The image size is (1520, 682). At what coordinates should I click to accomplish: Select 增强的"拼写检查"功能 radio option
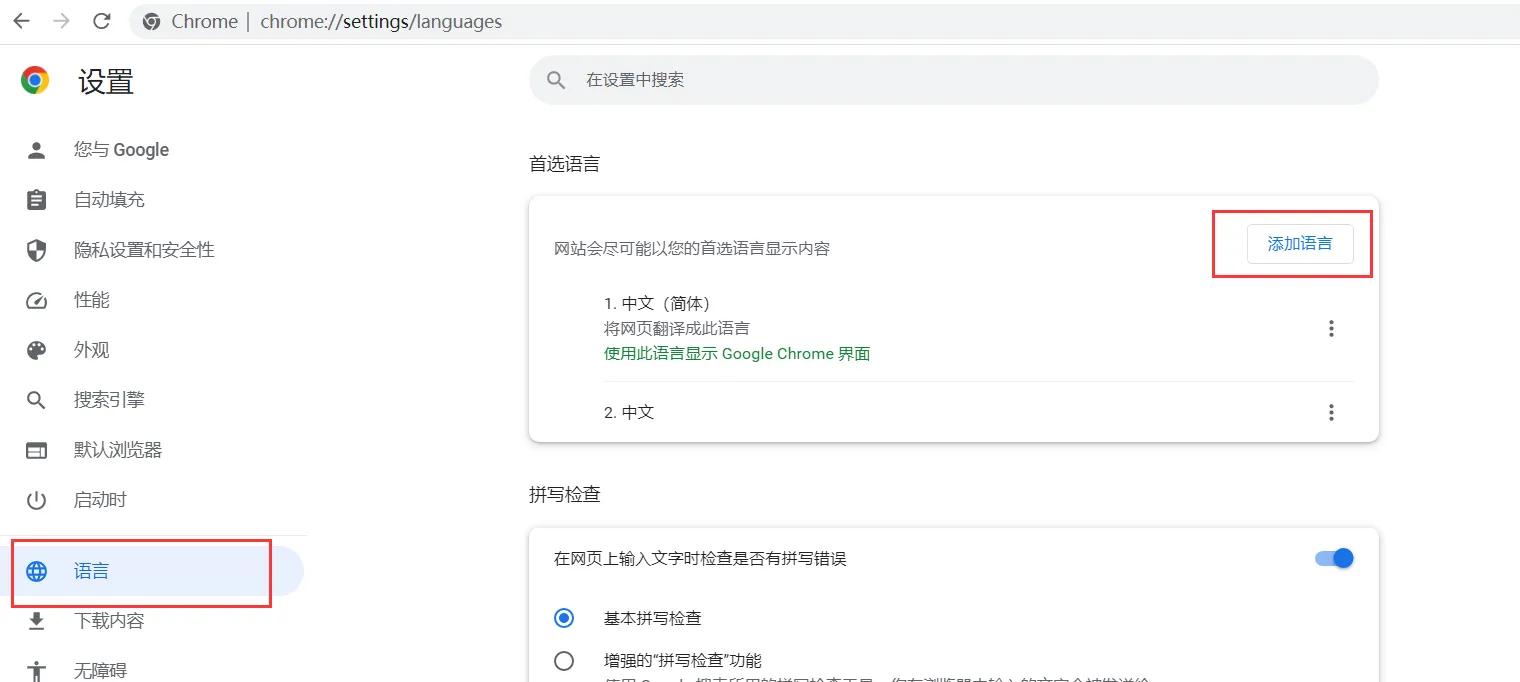click(x=564, y=660)
